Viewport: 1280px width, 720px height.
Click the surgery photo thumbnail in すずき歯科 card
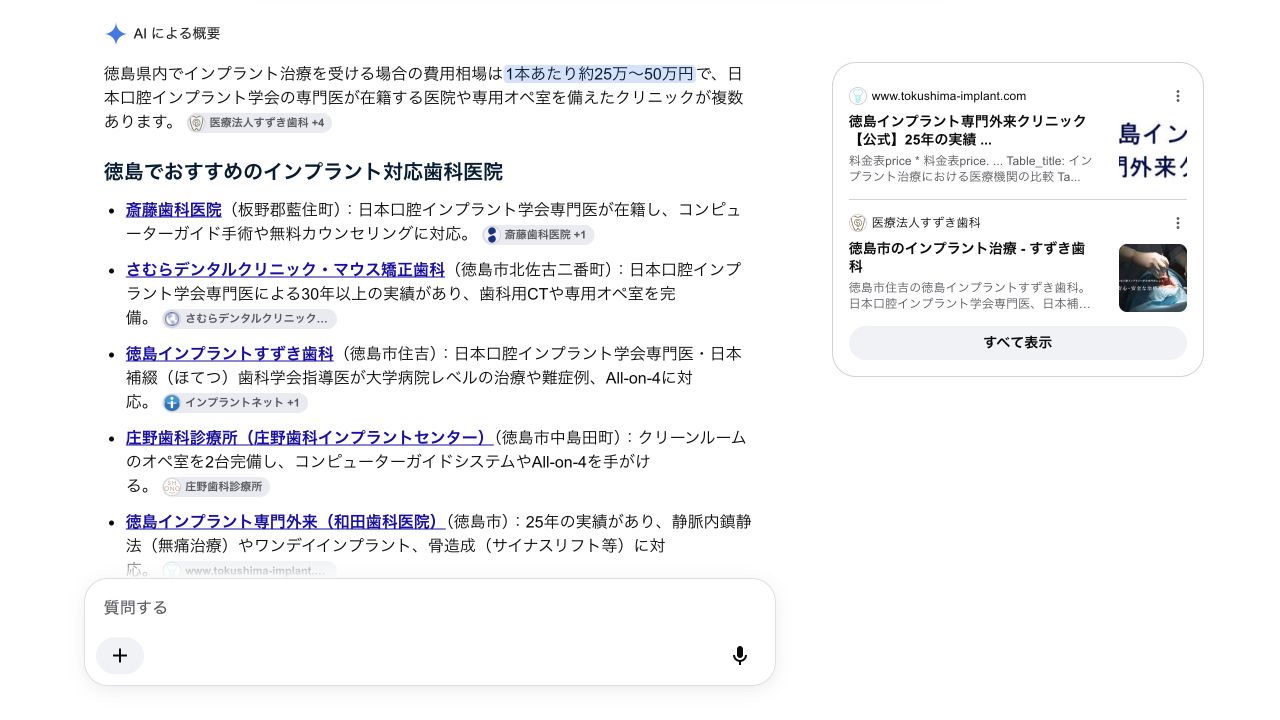(x=1153, y=278)
